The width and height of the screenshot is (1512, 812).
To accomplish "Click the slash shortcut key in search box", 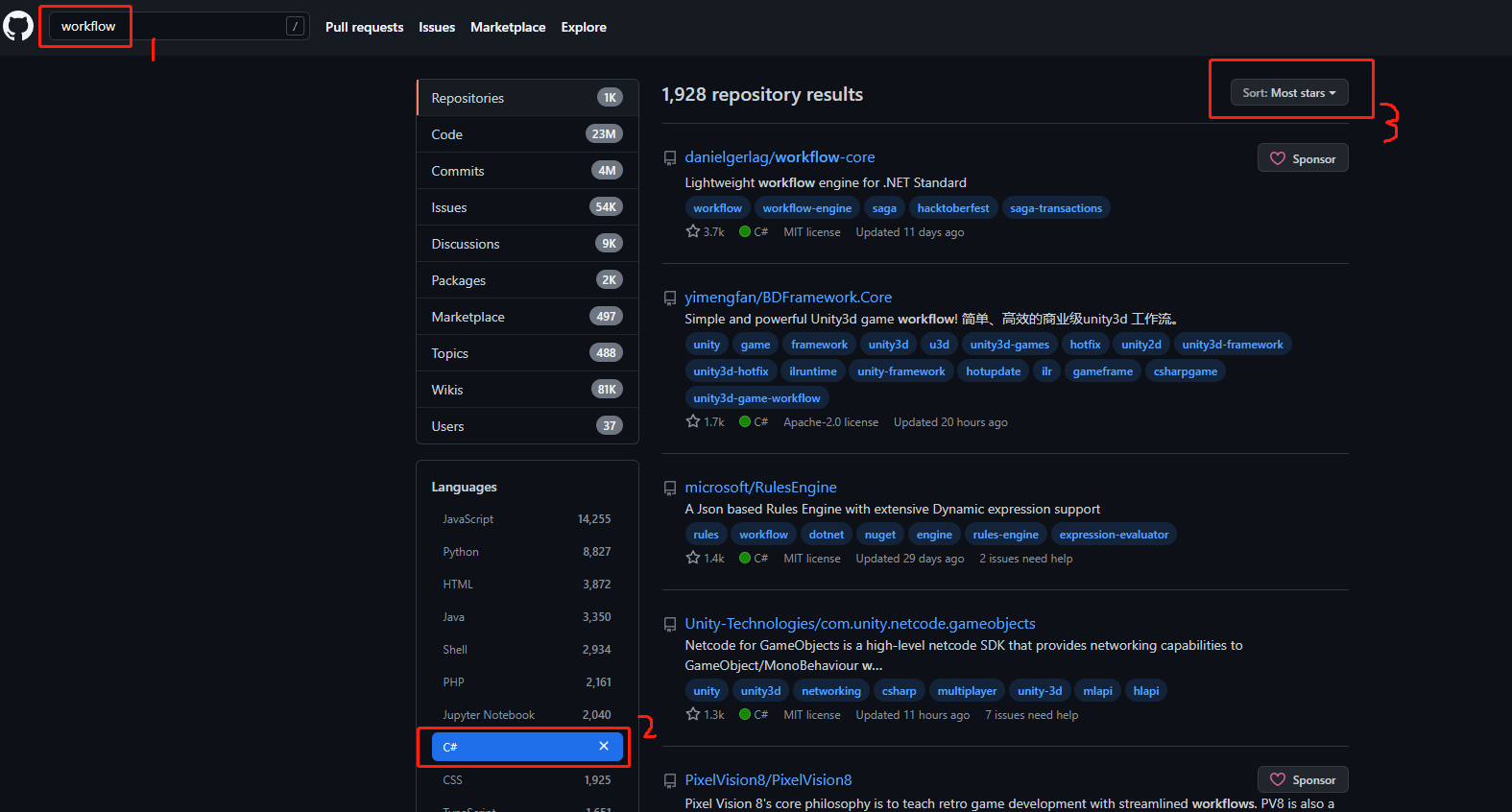I will (x=296, y=26).
